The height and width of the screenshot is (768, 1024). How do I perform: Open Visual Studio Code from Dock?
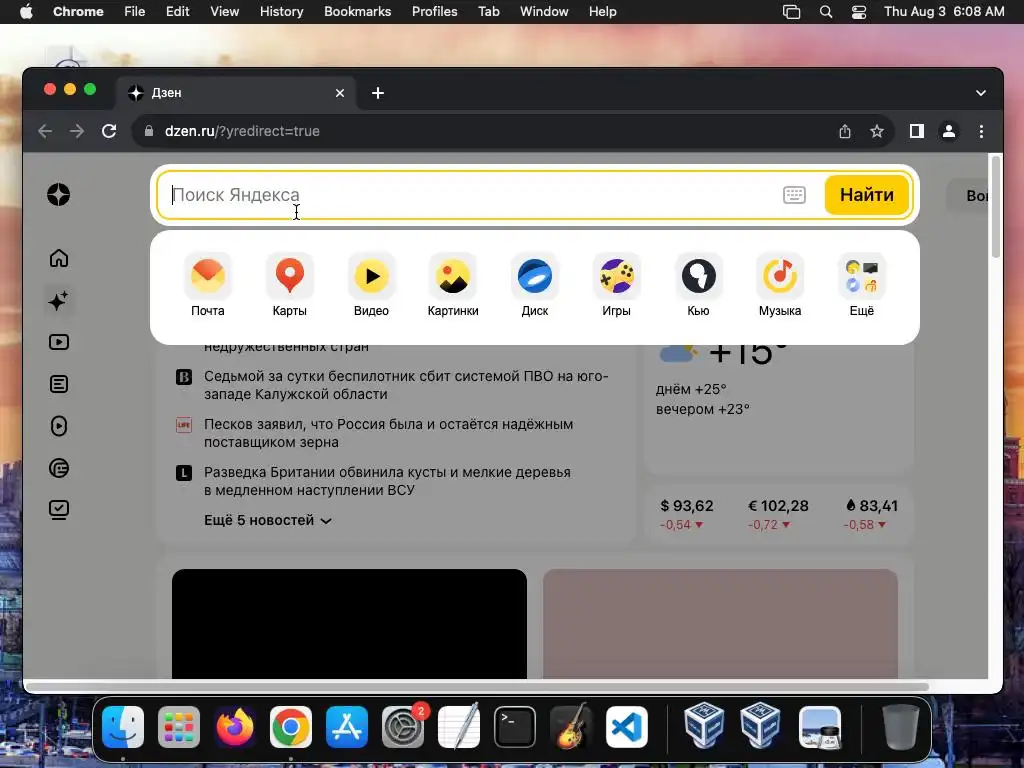point(627,727)
